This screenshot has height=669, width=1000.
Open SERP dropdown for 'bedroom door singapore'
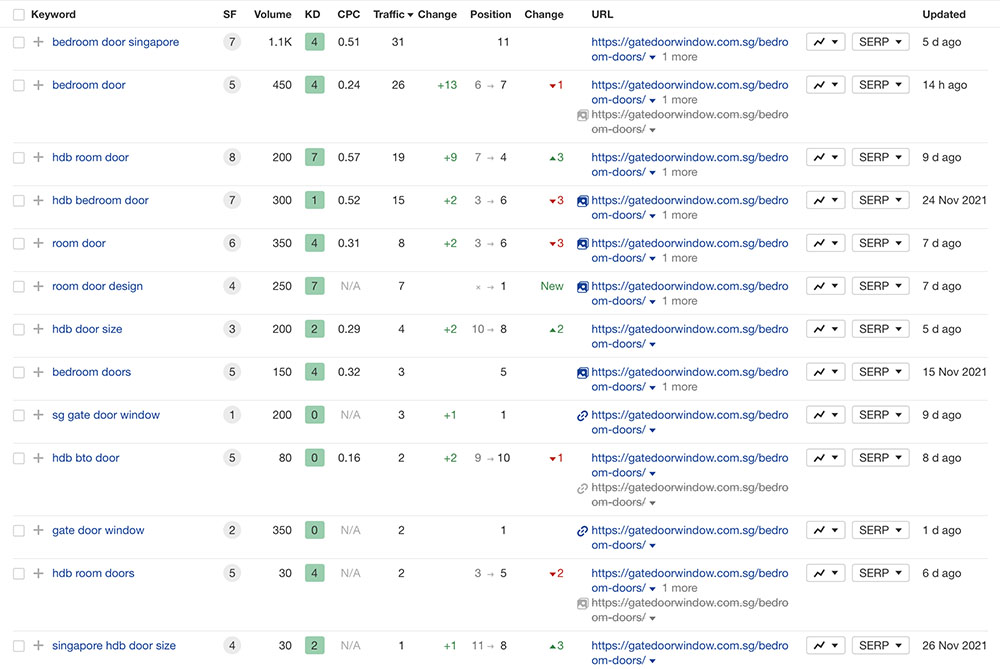point(880,42)
